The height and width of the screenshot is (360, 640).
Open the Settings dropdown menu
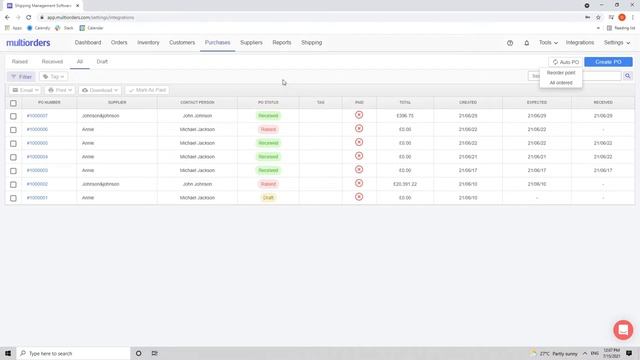pos(617,42)
